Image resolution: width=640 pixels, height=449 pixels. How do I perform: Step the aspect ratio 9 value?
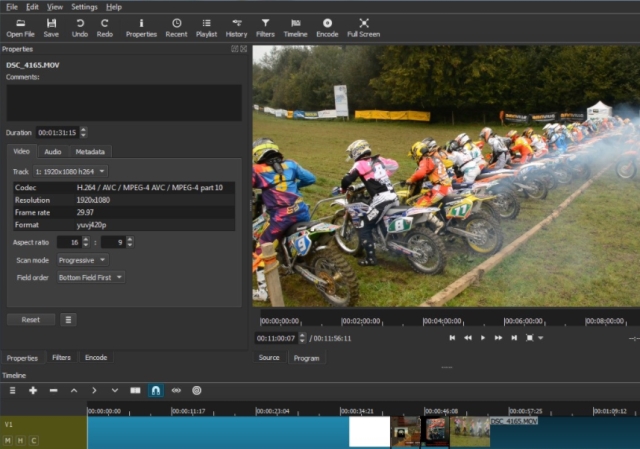[x=130, y=242]
